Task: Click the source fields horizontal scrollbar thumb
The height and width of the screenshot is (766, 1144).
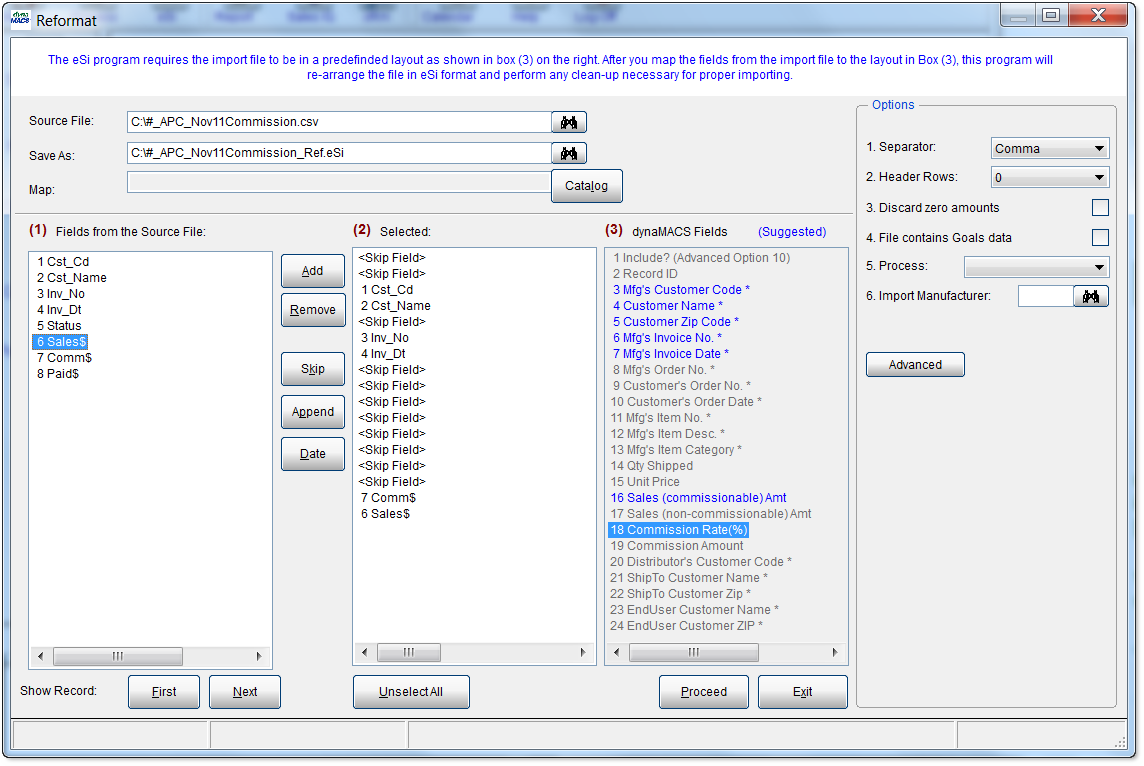Action: 117,656
